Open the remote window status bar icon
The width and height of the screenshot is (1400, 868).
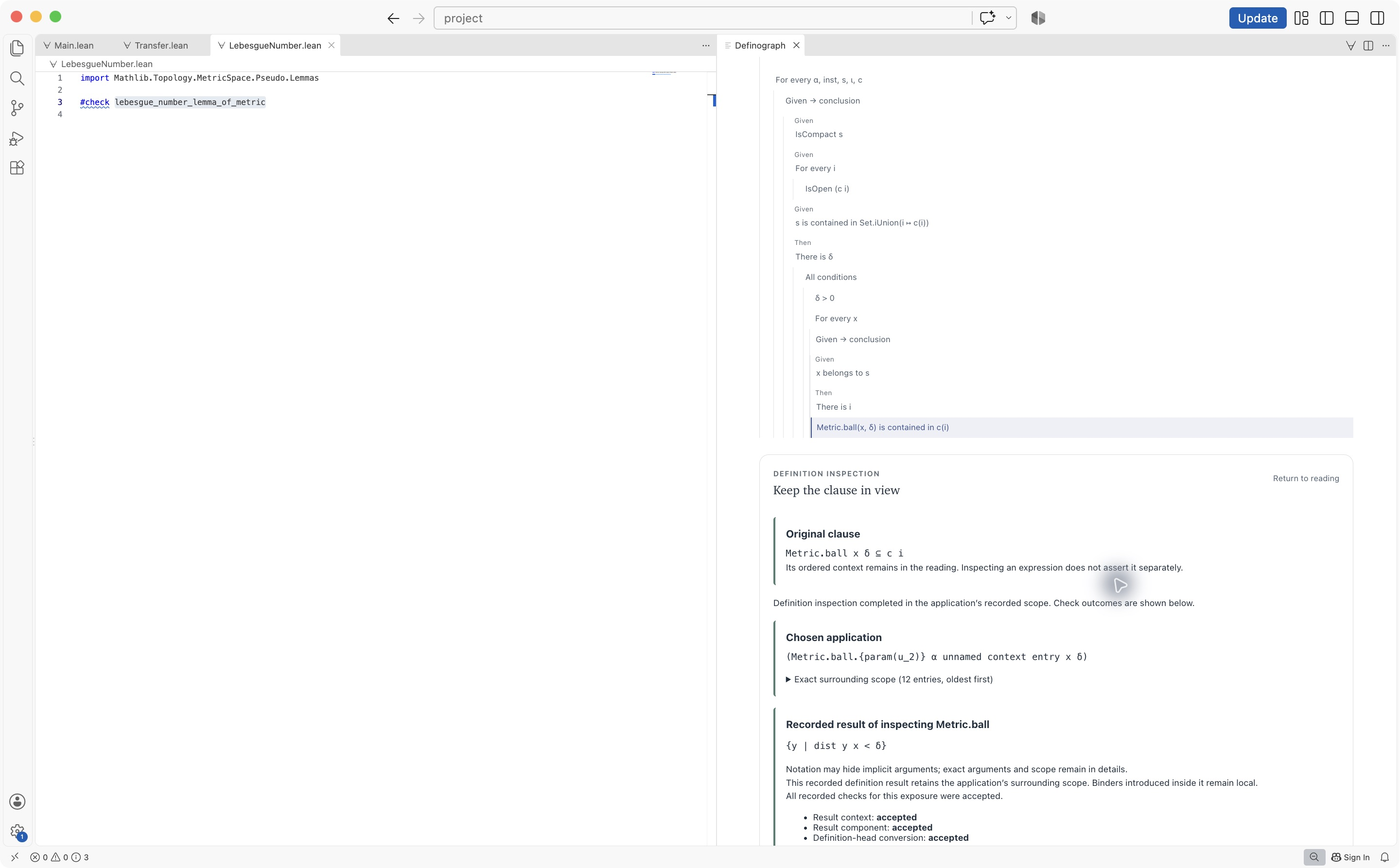tap(15, 857)
